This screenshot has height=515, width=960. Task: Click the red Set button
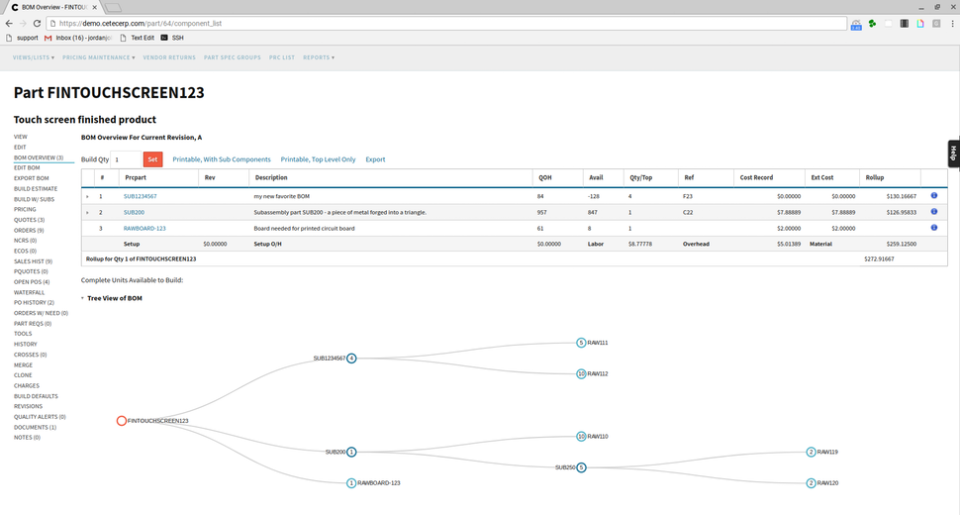152,159
